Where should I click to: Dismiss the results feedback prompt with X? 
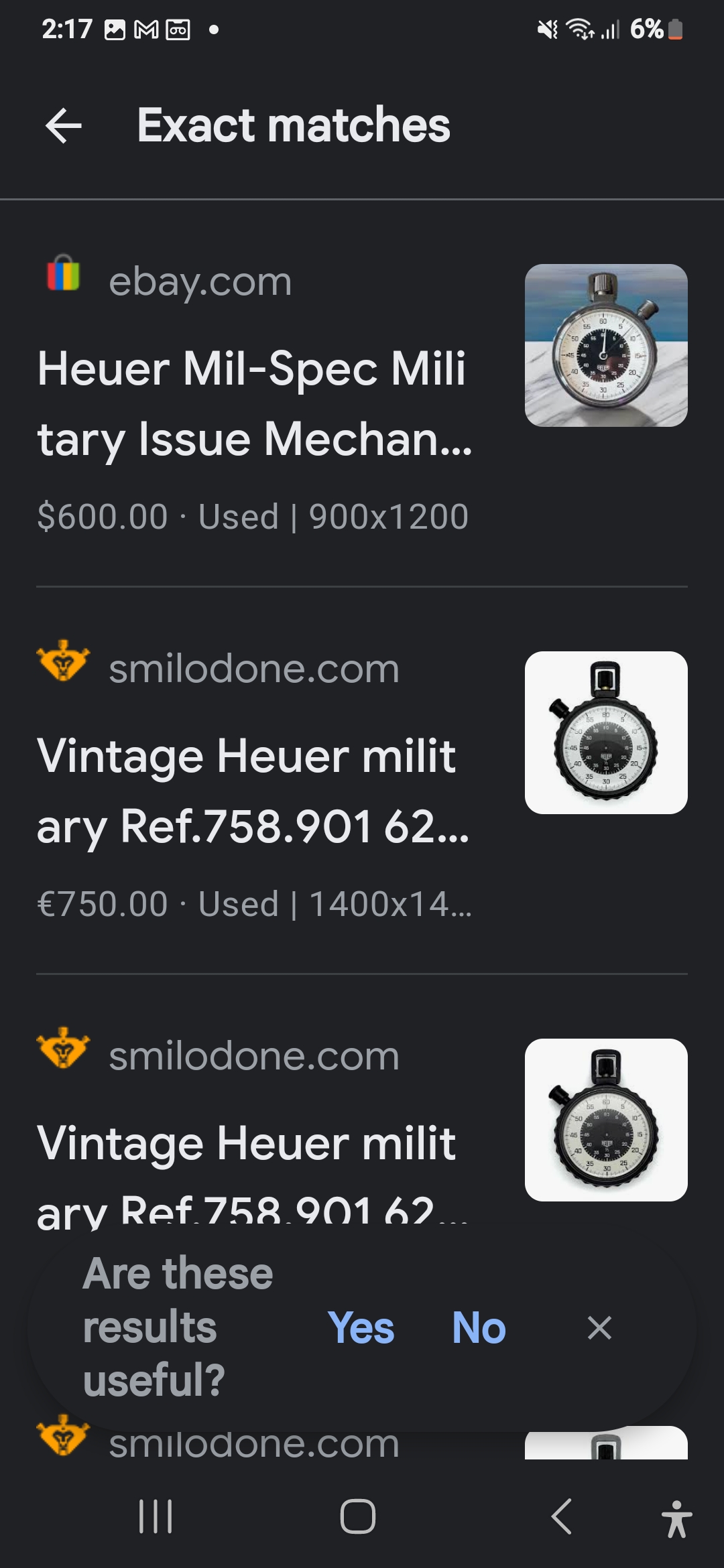point(599,1327)
